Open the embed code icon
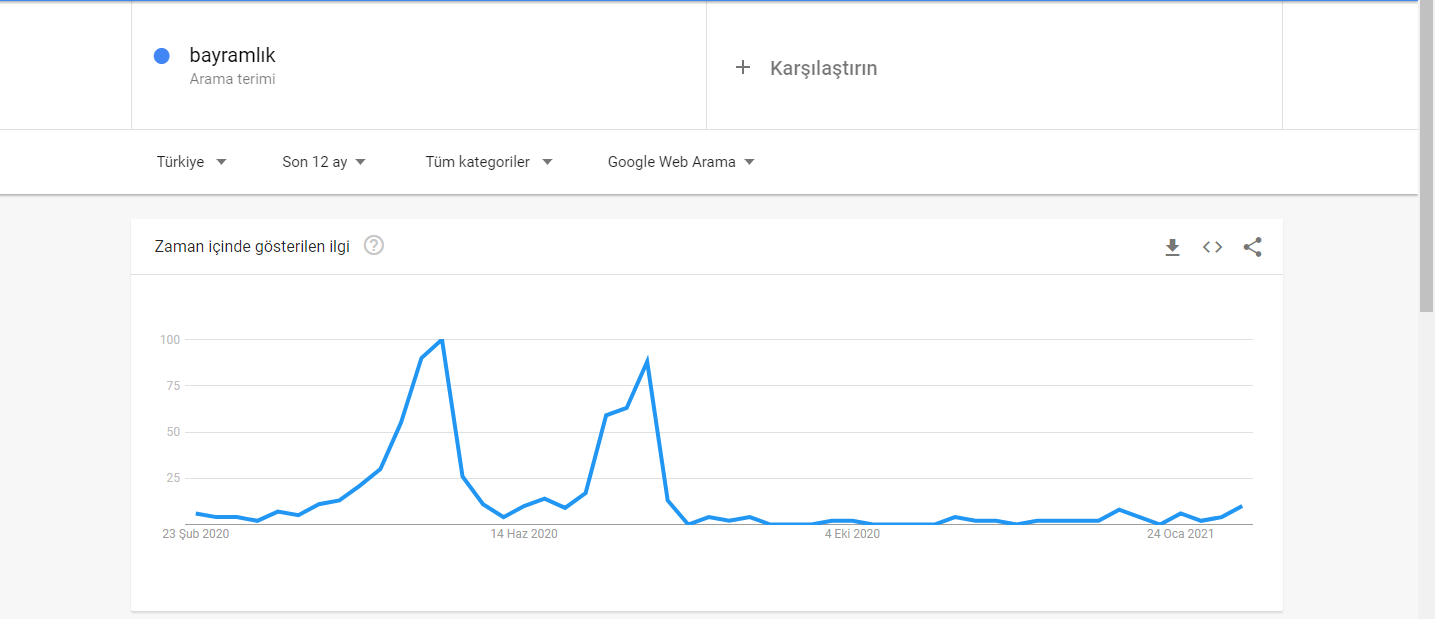 [1212, 247]
